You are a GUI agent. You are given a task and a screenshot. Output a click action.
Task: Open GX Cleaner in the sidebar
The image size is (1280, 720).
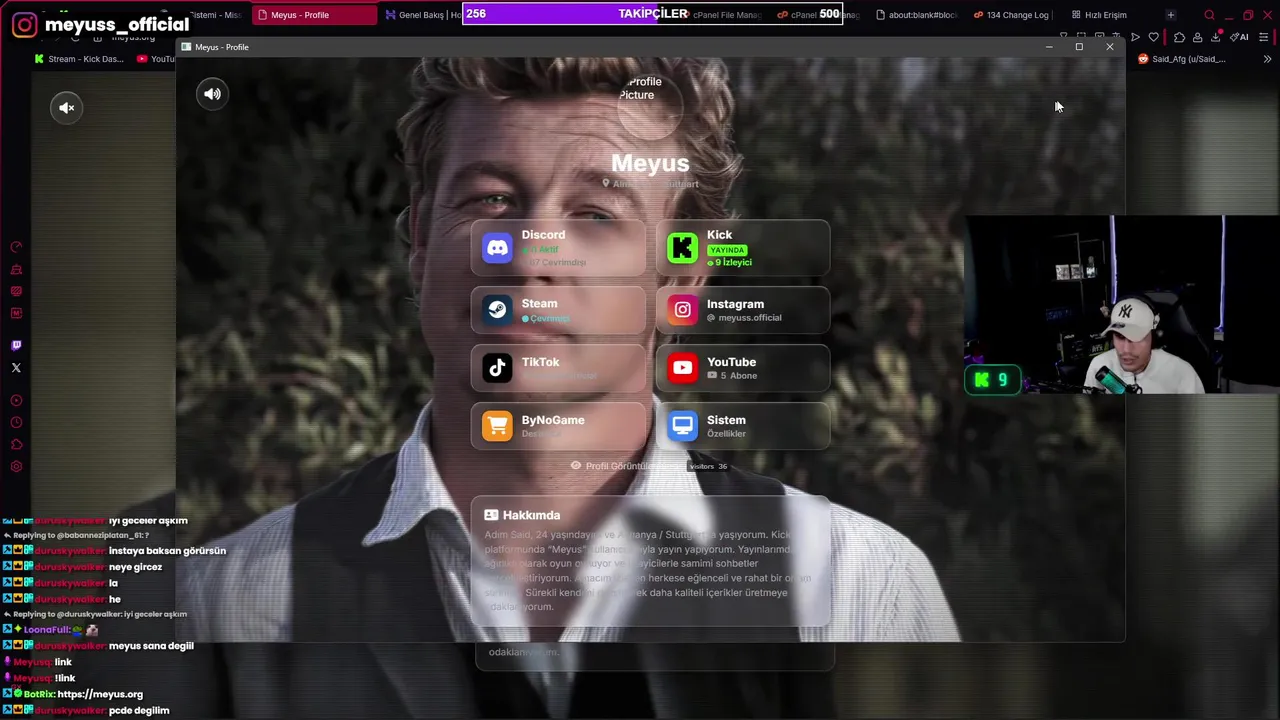(x=16, y=269)
